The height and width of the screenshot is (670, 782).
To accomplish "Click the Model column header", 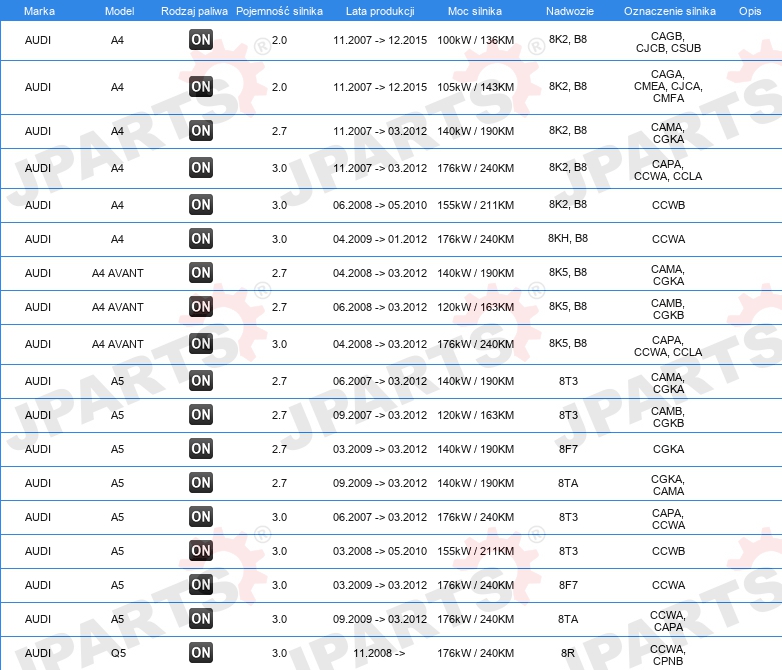I will pyautogui.click(x=119, y=11).
